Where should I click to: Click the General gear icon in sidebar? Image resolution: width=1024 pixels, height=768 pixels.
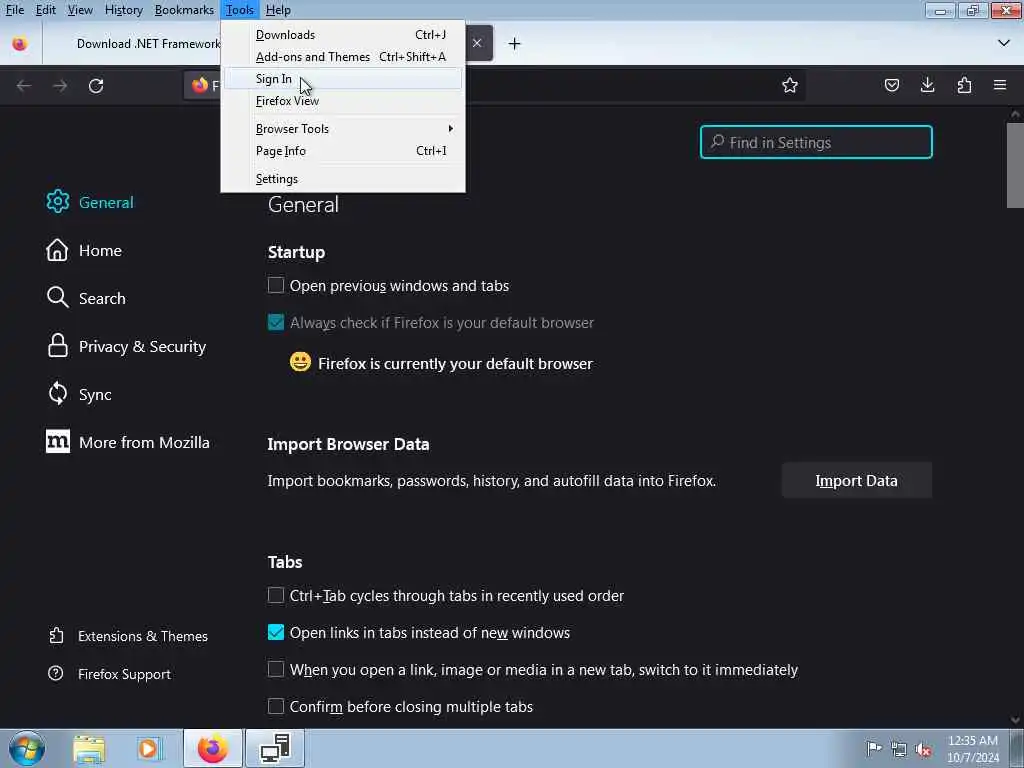(x=57, y=201)
